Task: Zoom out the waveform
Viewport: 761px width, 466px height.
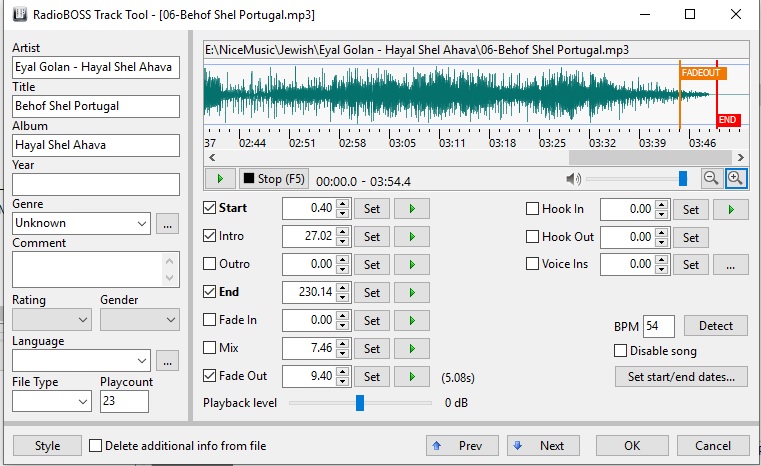Action: pos(711,178)
